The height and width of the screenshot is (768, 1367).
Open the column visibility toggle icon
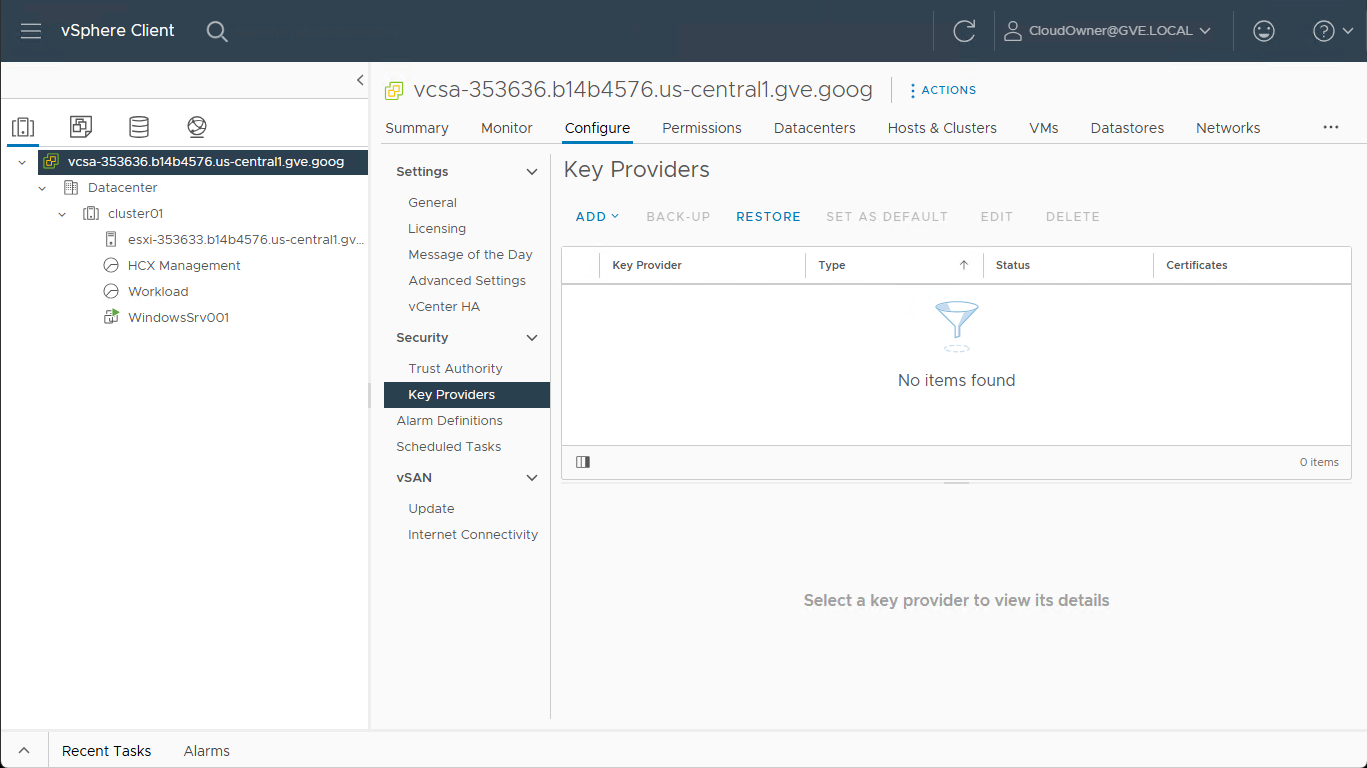tap(583, 462)
